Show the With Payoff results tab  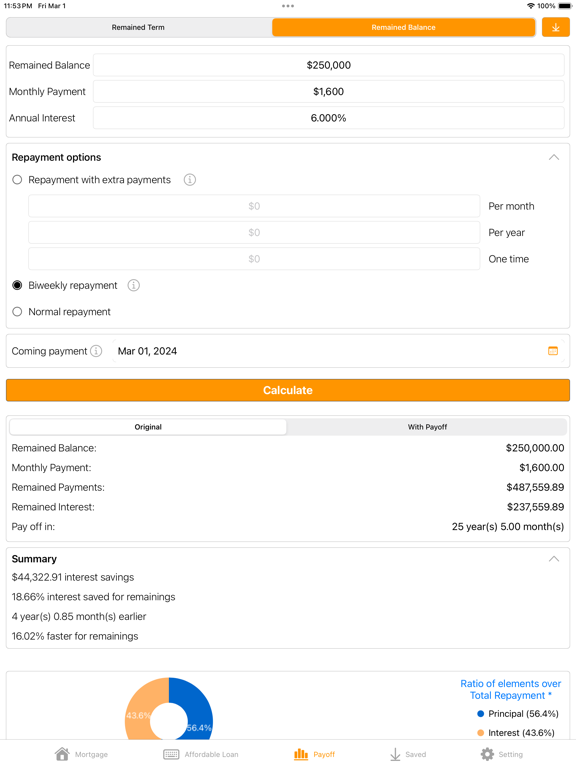click(x=427, y=427)
